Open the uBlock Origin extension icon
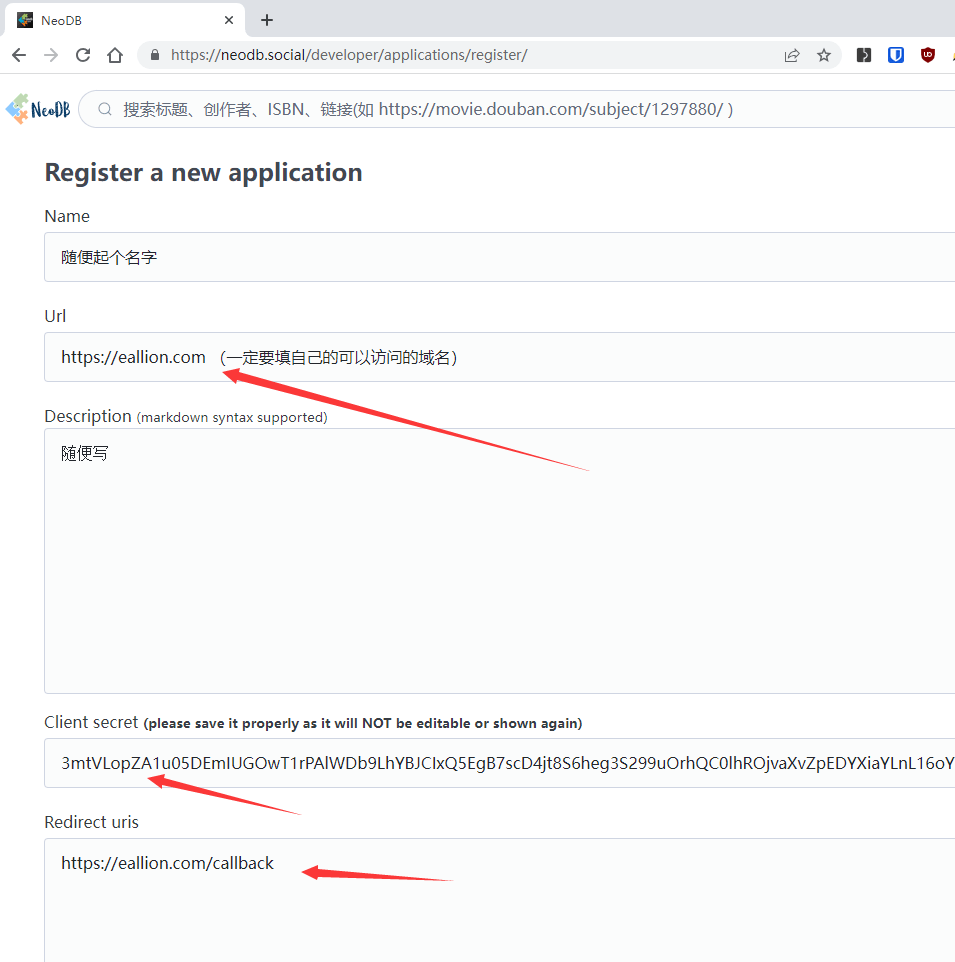Image resolution: width=955 pixels, height=962 pixels. (927, 55)
